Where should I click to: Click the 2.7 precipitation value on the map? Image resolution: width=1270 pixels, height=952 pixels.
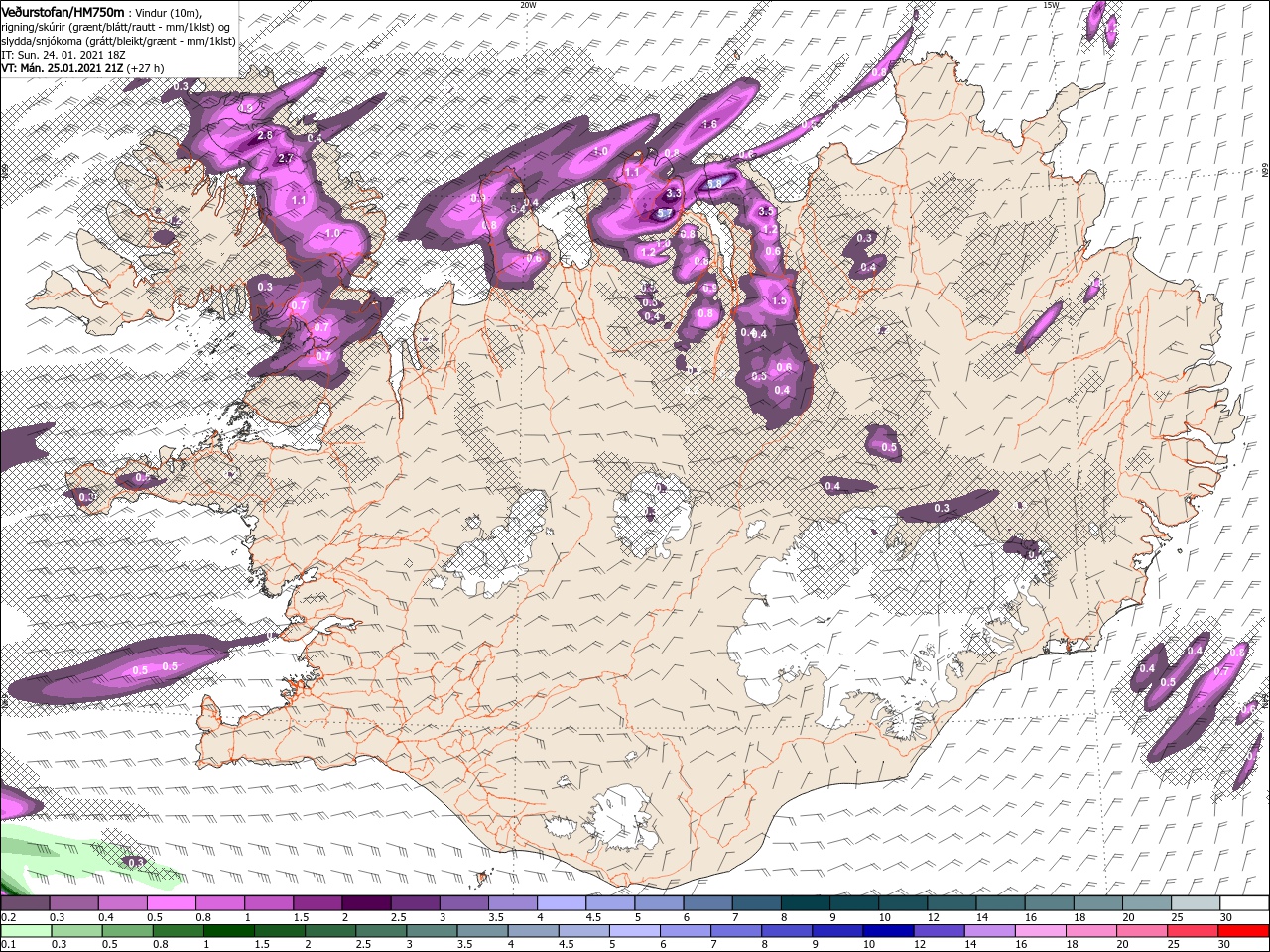pyautogui.click(x=286, y=158)
